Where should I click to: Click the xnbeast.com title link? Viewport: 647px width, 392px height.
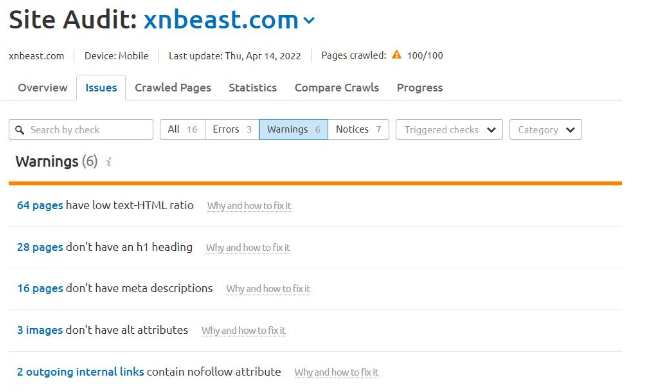[x=221, y=20]
